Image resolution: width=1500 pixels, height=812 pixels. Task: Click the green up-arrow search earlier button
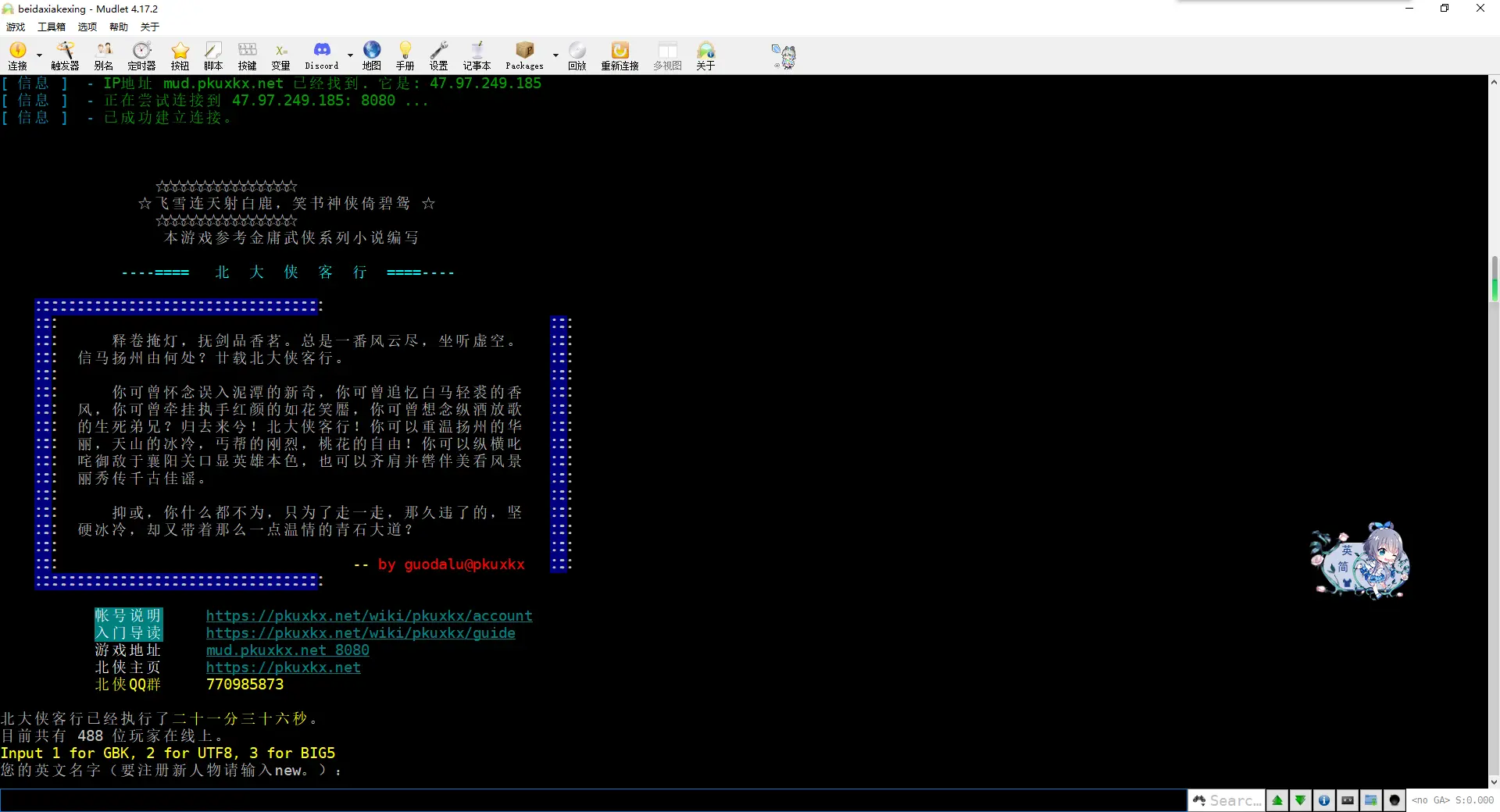(1277, 800)
